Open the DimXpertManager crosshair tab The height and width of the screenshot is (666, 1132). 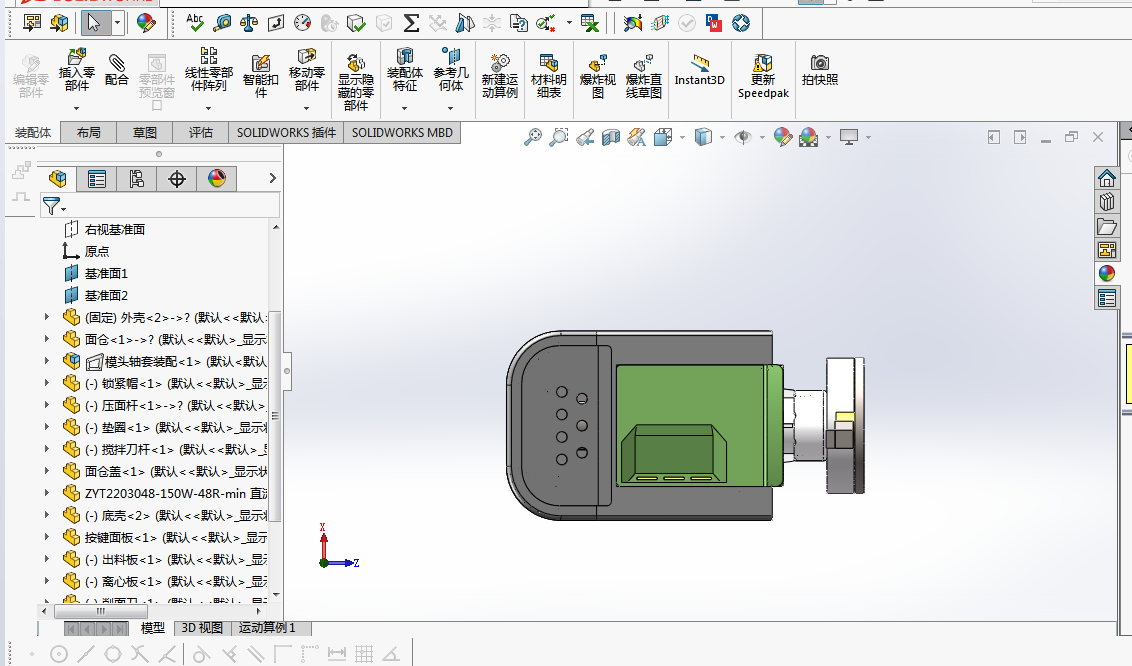177,178
